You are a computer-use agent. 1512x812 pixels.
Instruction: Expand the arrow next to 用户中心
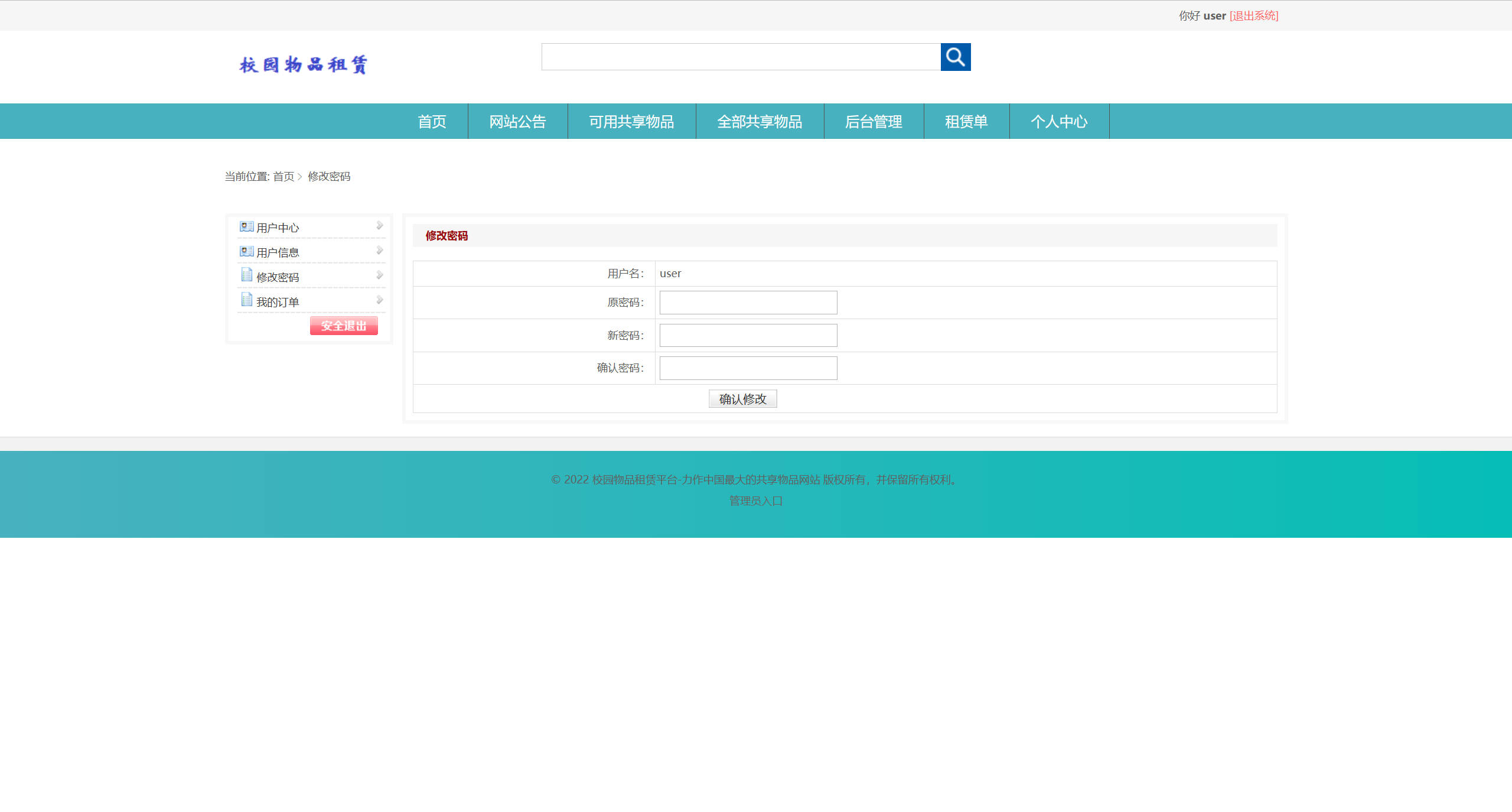[x=380, y=225]
